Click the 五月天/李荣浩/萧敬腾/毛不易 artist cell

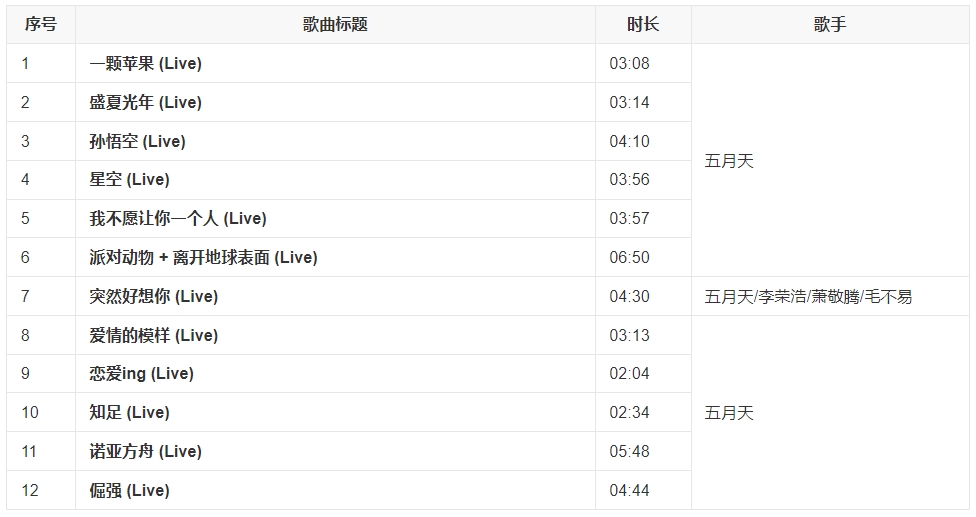point(808,297)
